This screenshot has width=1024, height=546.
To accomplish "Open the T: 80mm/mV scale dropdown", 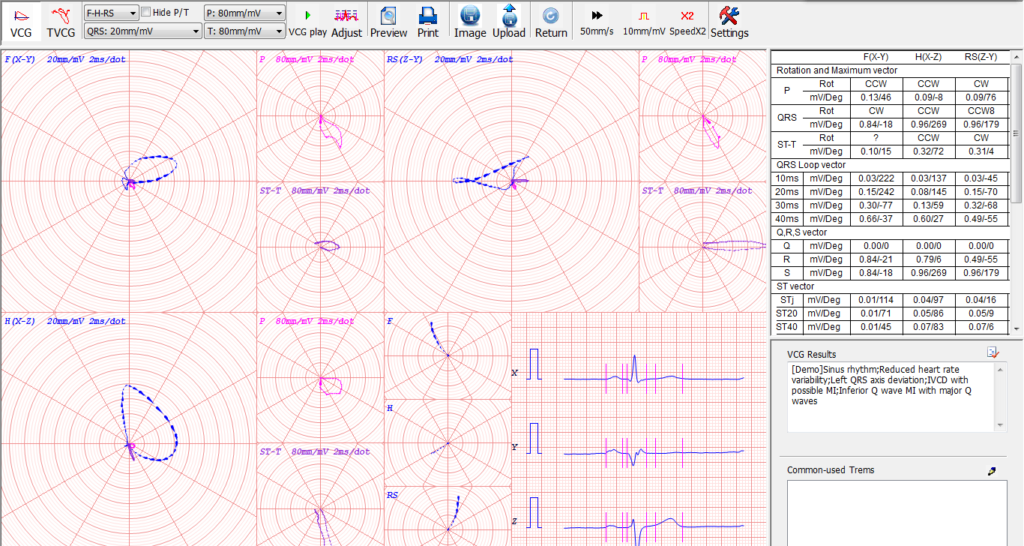I will click(244, 31).
